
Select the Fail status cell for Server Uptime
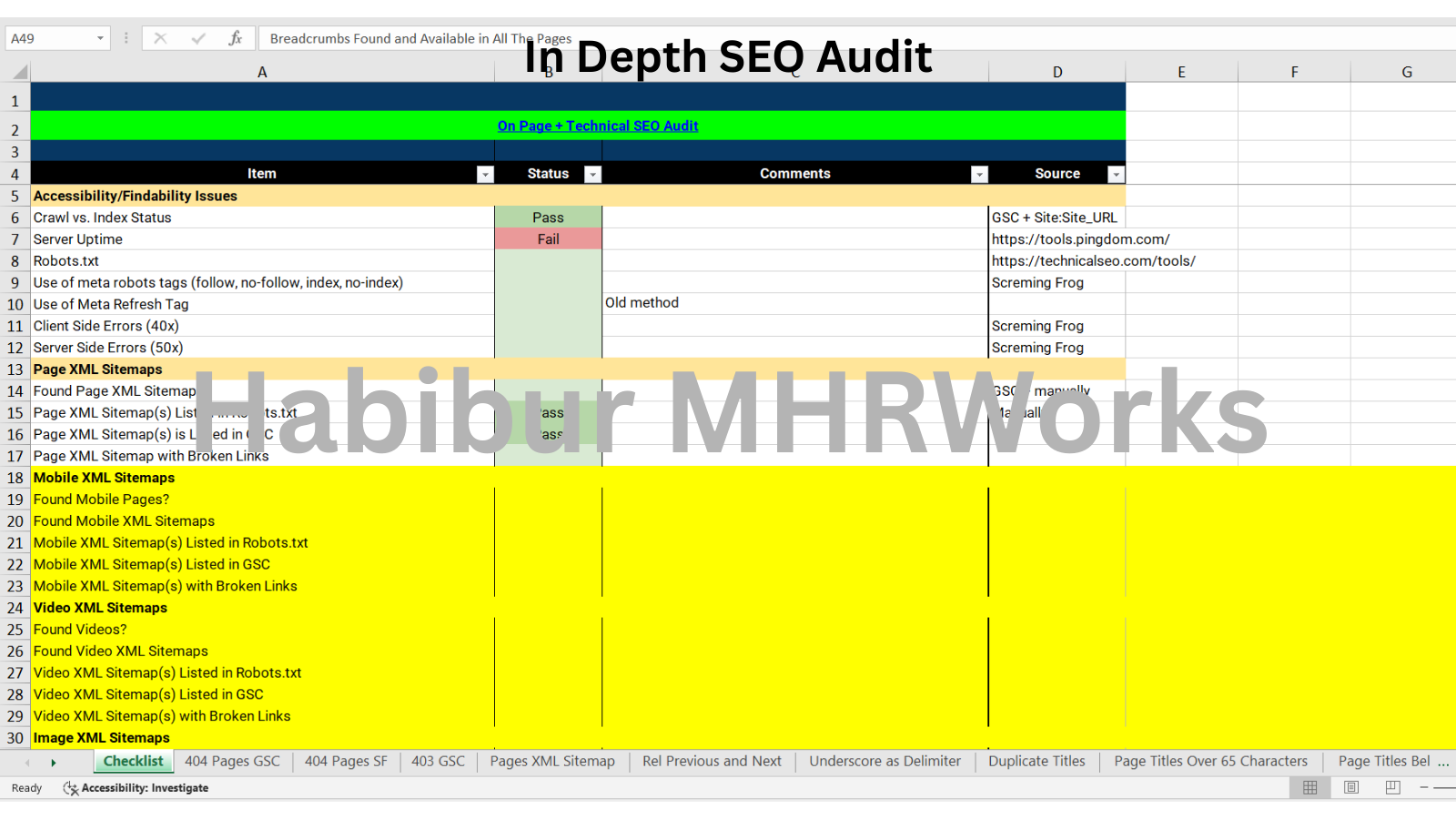pos(548,239)
